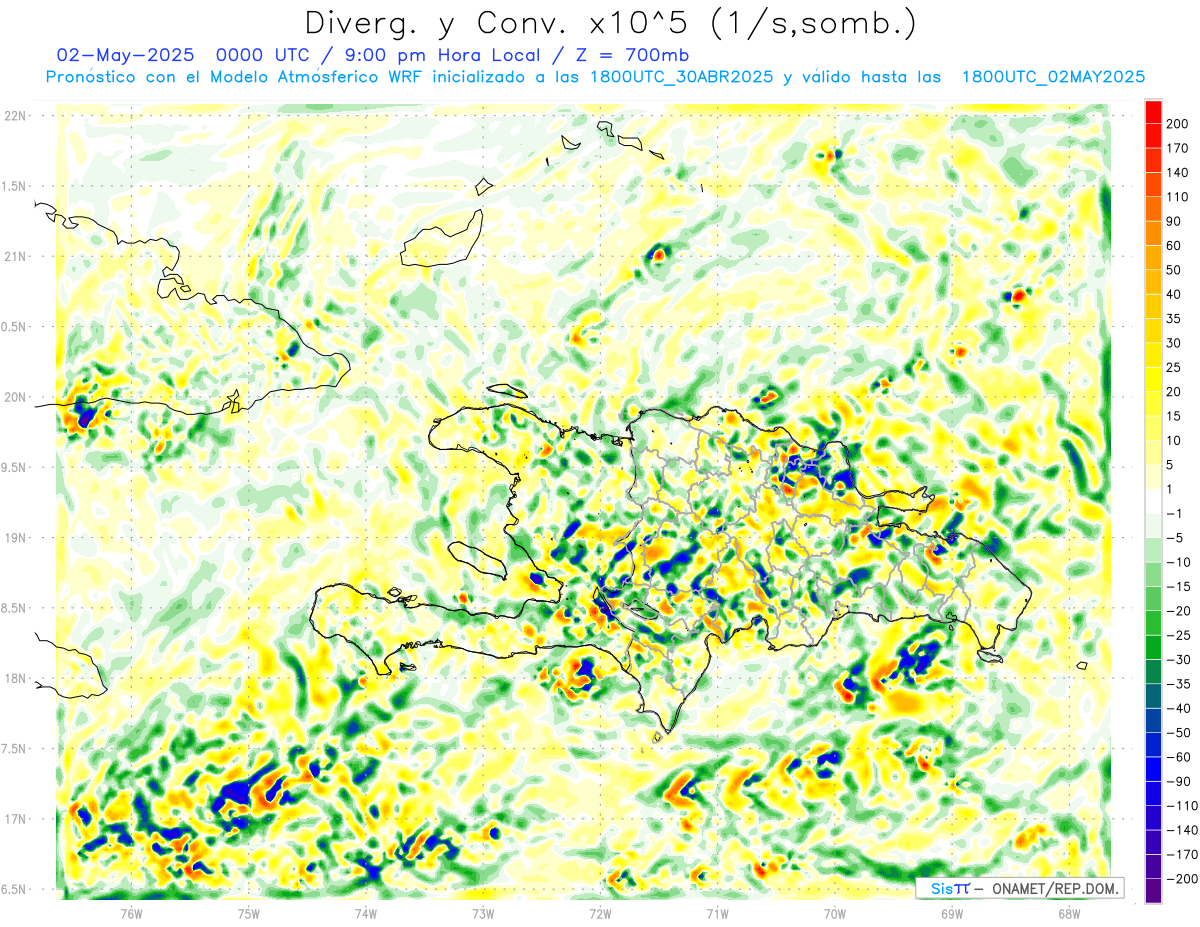Click the '8.5N' latitude axis label
The image size is (1200, 927).
point(15,608)
